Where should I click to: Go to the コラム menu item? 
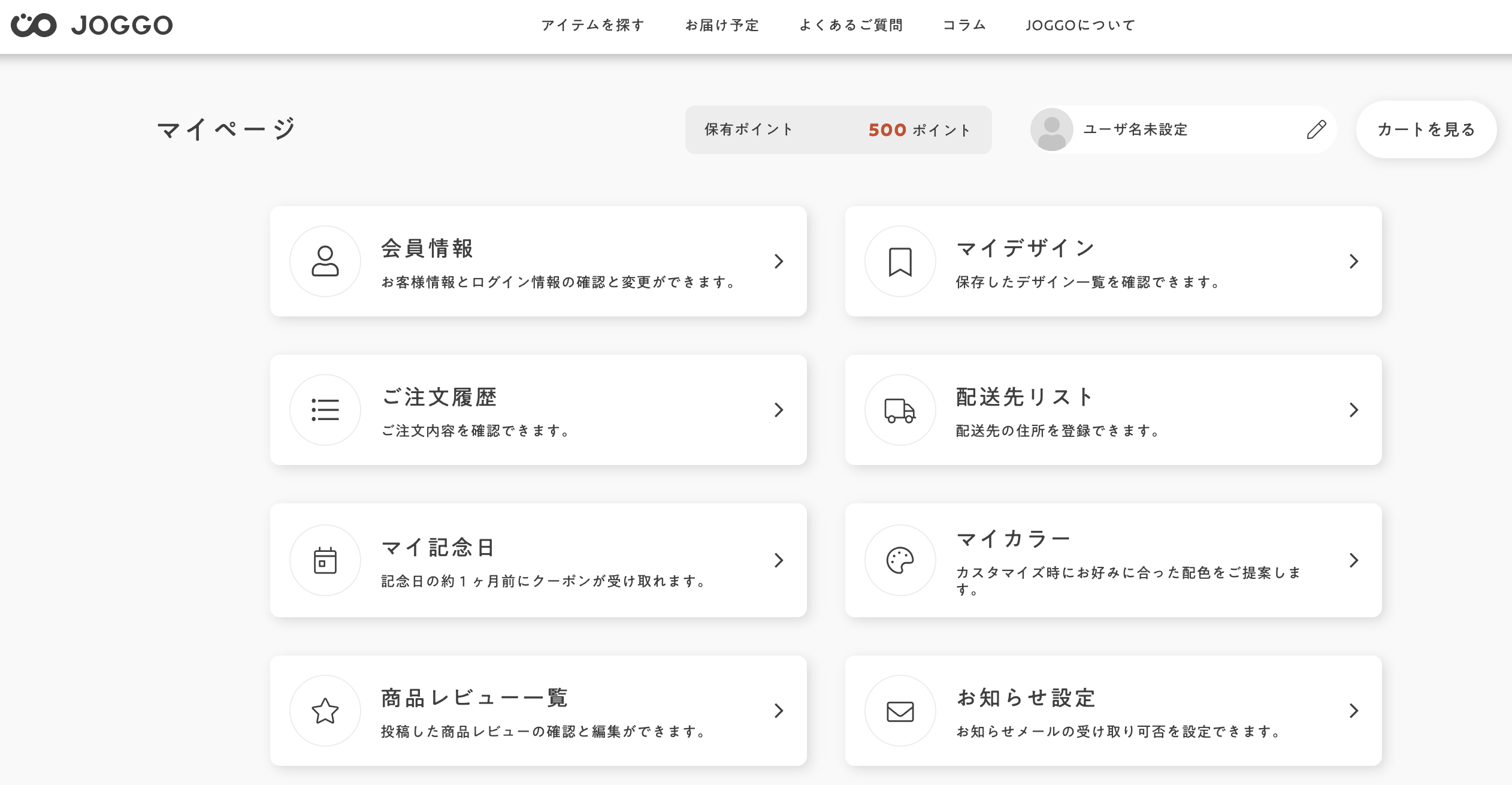pos(964,25)
